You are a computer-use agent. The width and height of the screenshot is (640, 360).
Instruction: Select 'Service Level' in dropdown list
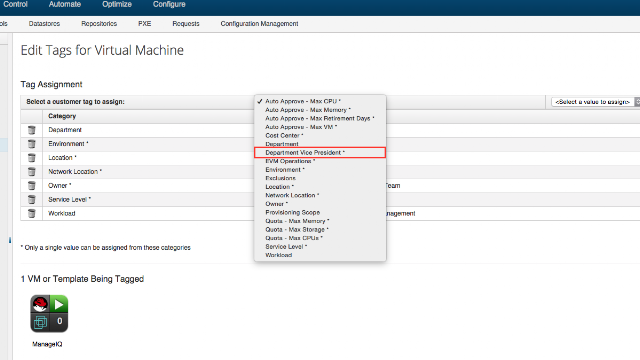click(320, 247)
